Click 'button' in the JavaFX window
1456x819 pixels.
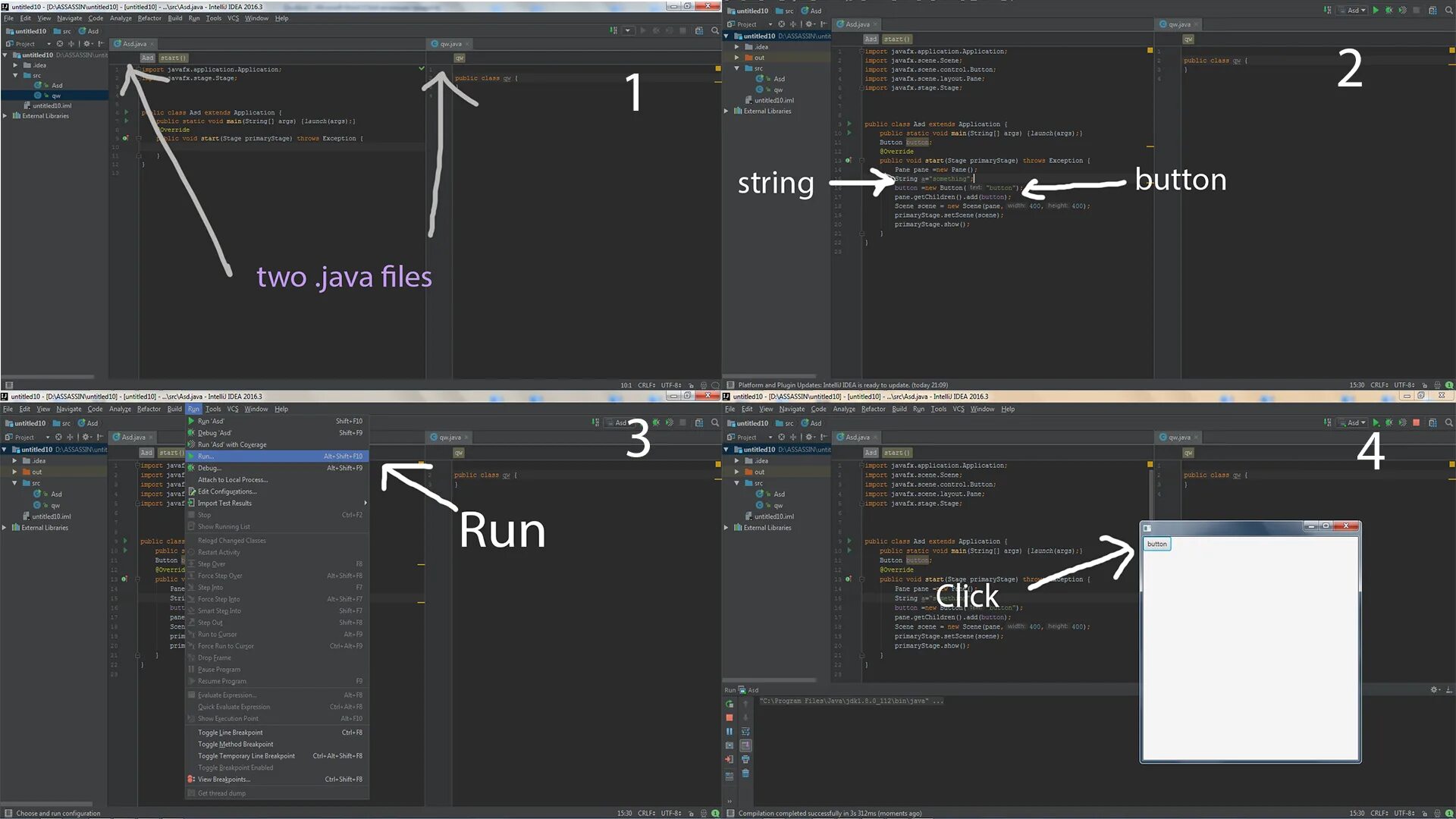[1156, 544]
